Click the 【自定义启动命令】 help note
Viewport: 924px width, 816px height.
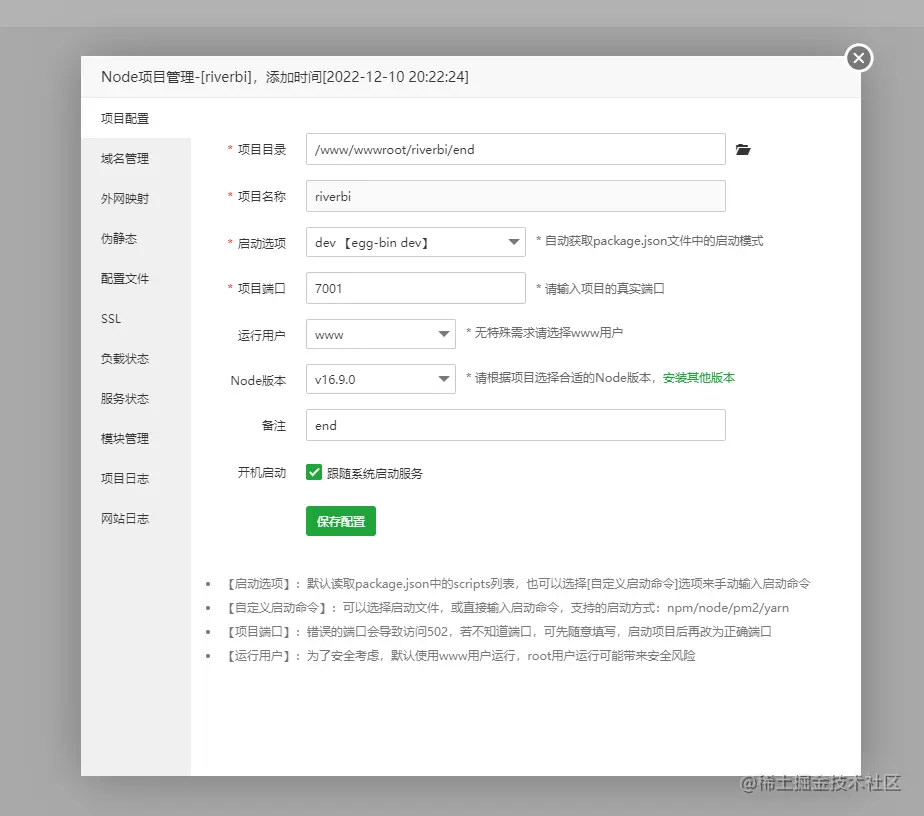coord(506,608)
